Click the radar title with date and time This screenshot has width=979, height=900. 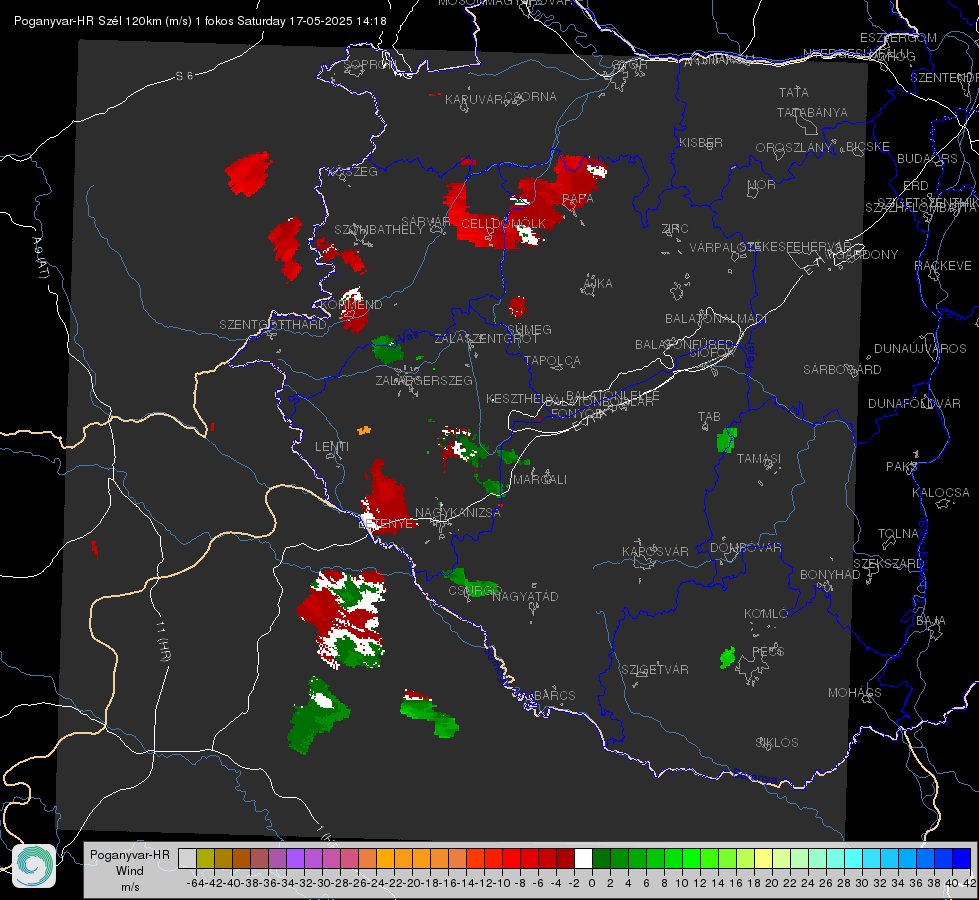tap(200, 21)
